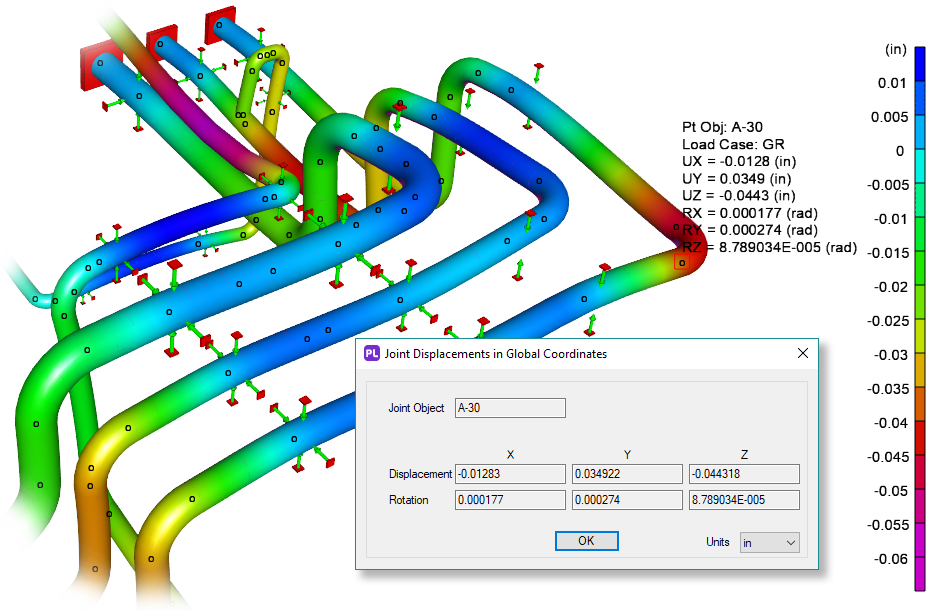Click the OK button
The width and height of the screenshot is (926, 611).
pyautogui.click(x=586, y=540)
